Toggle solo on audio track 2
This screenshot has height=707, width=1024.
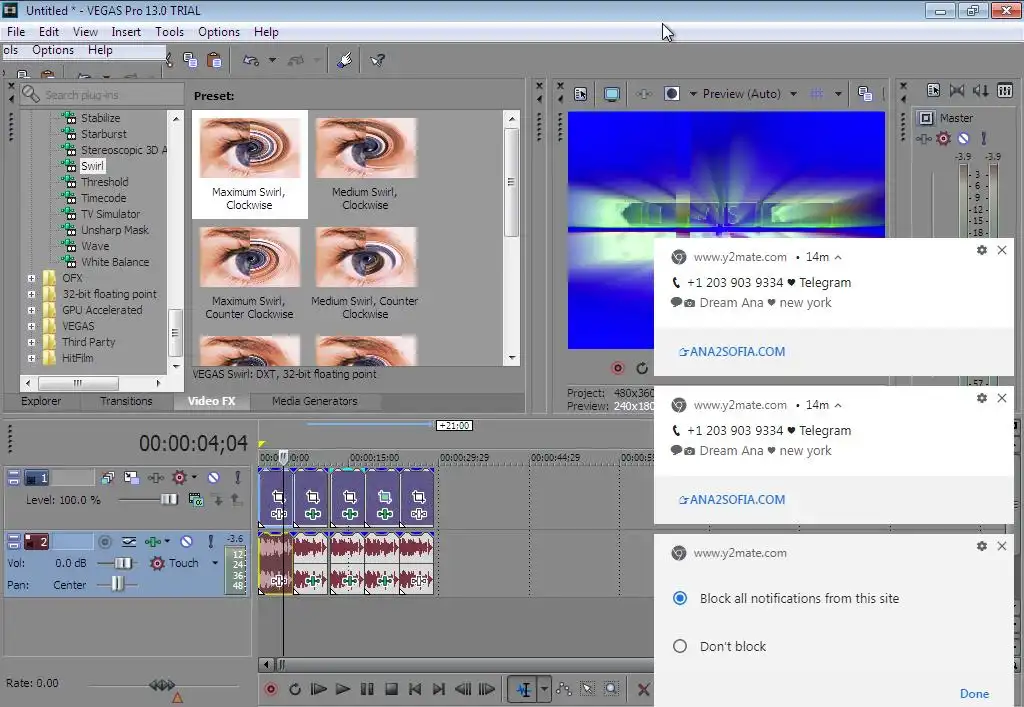[211, 541]
